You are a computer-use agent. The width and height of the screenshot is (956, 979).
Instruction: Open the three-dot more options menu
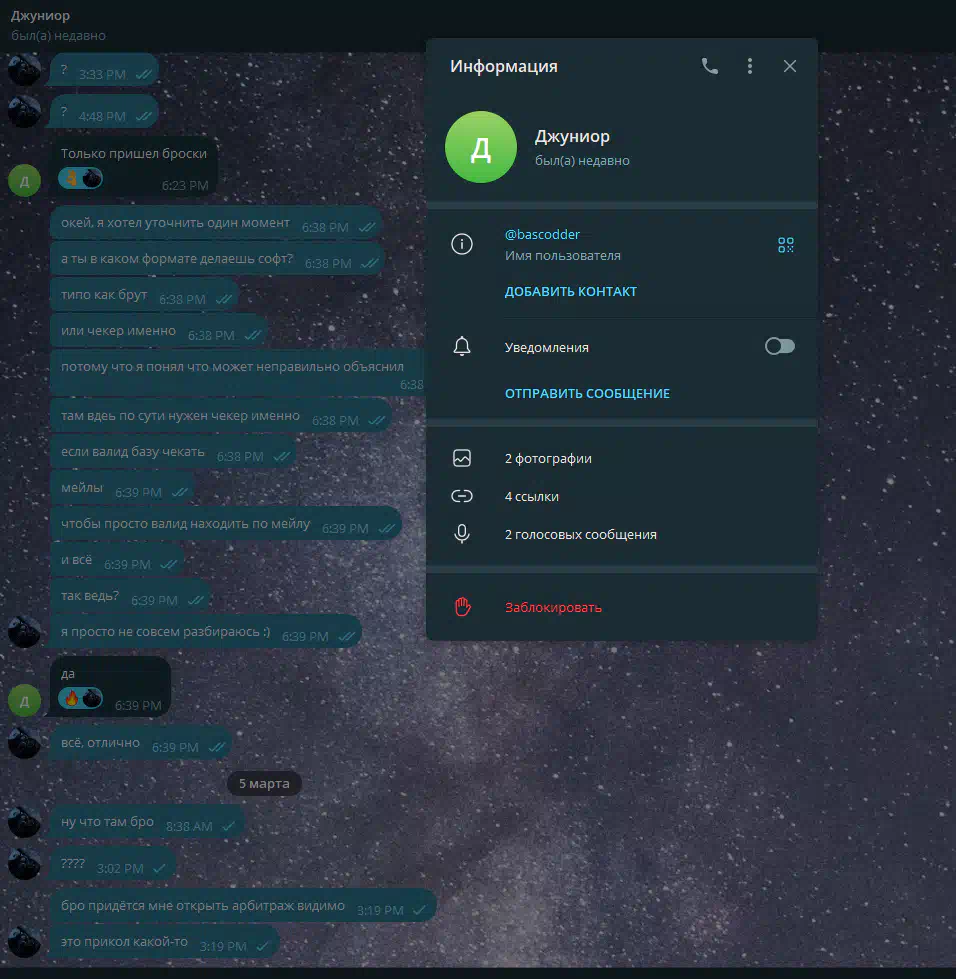[750, 66]
